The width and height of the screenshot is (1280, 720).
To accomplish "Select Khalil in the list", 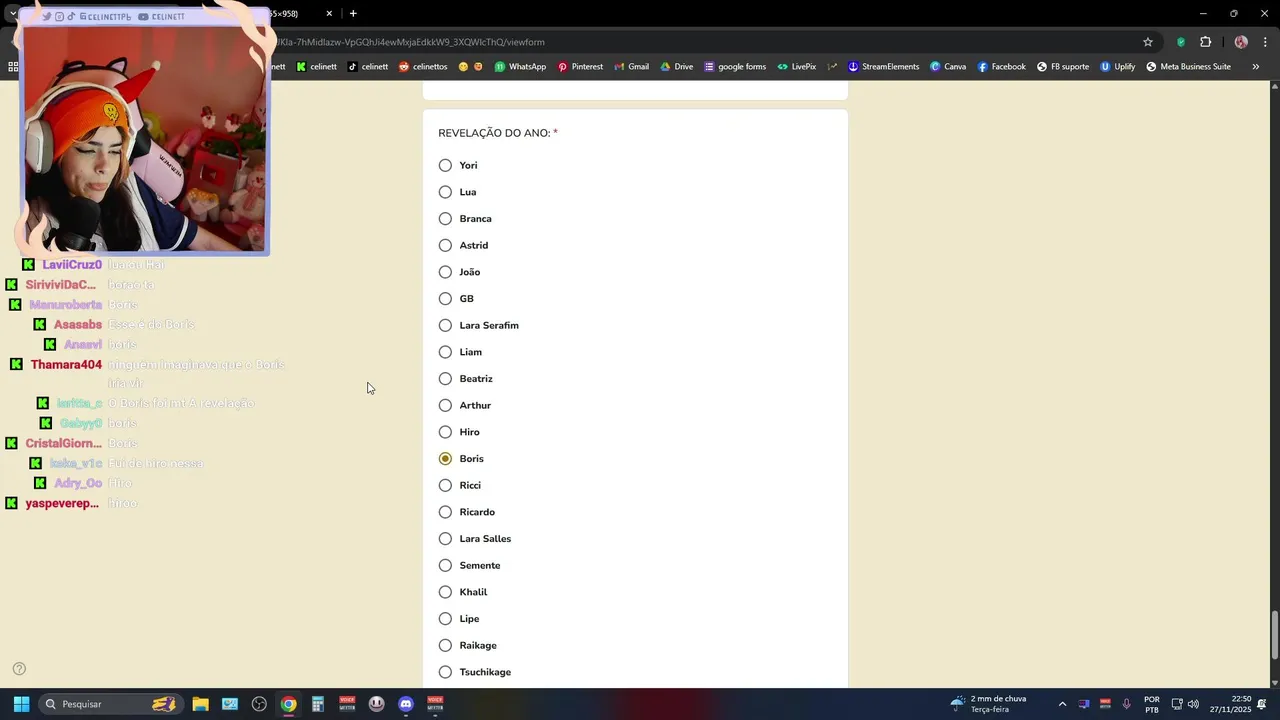I will (x=445, y=592).
